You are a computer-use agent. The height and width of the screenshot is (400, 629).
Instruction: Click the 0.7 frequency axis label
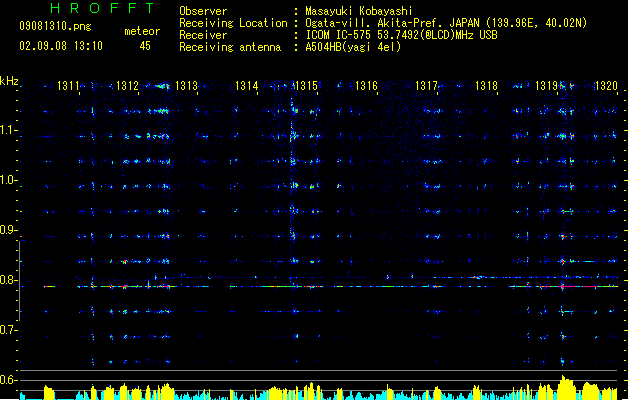[8, 330]
